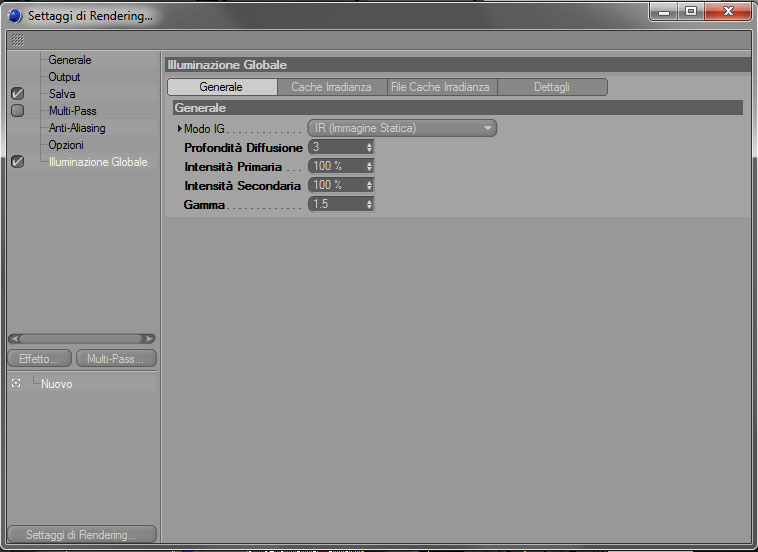
Task: Open the Modo IG dropdown menu
Action: 402,128
